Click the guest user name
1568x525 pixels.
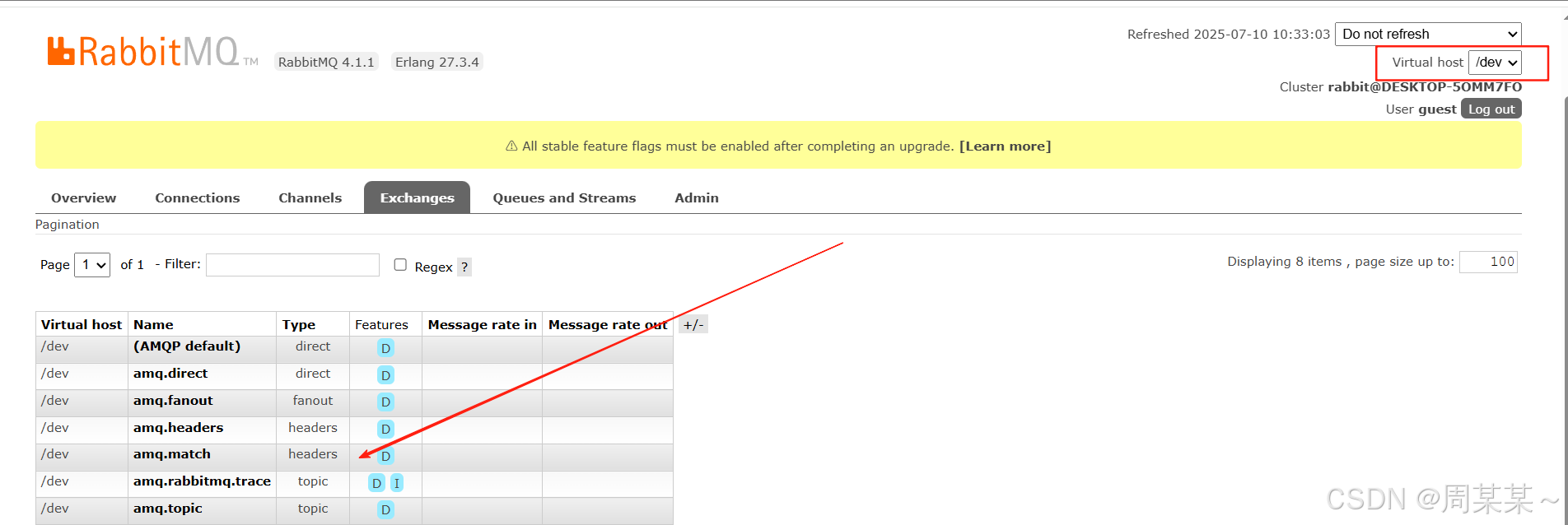click(x=1438, y=109)
